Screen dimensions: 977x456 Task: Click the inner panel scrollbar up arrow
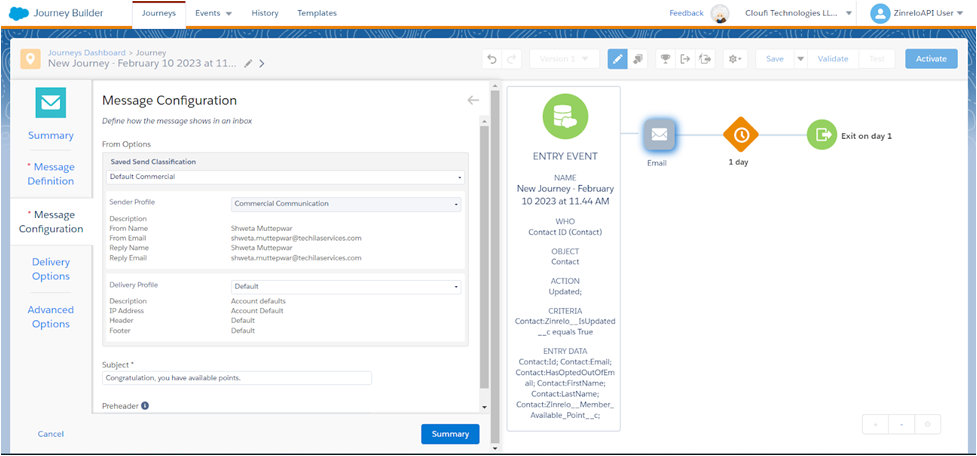[485, 119]
